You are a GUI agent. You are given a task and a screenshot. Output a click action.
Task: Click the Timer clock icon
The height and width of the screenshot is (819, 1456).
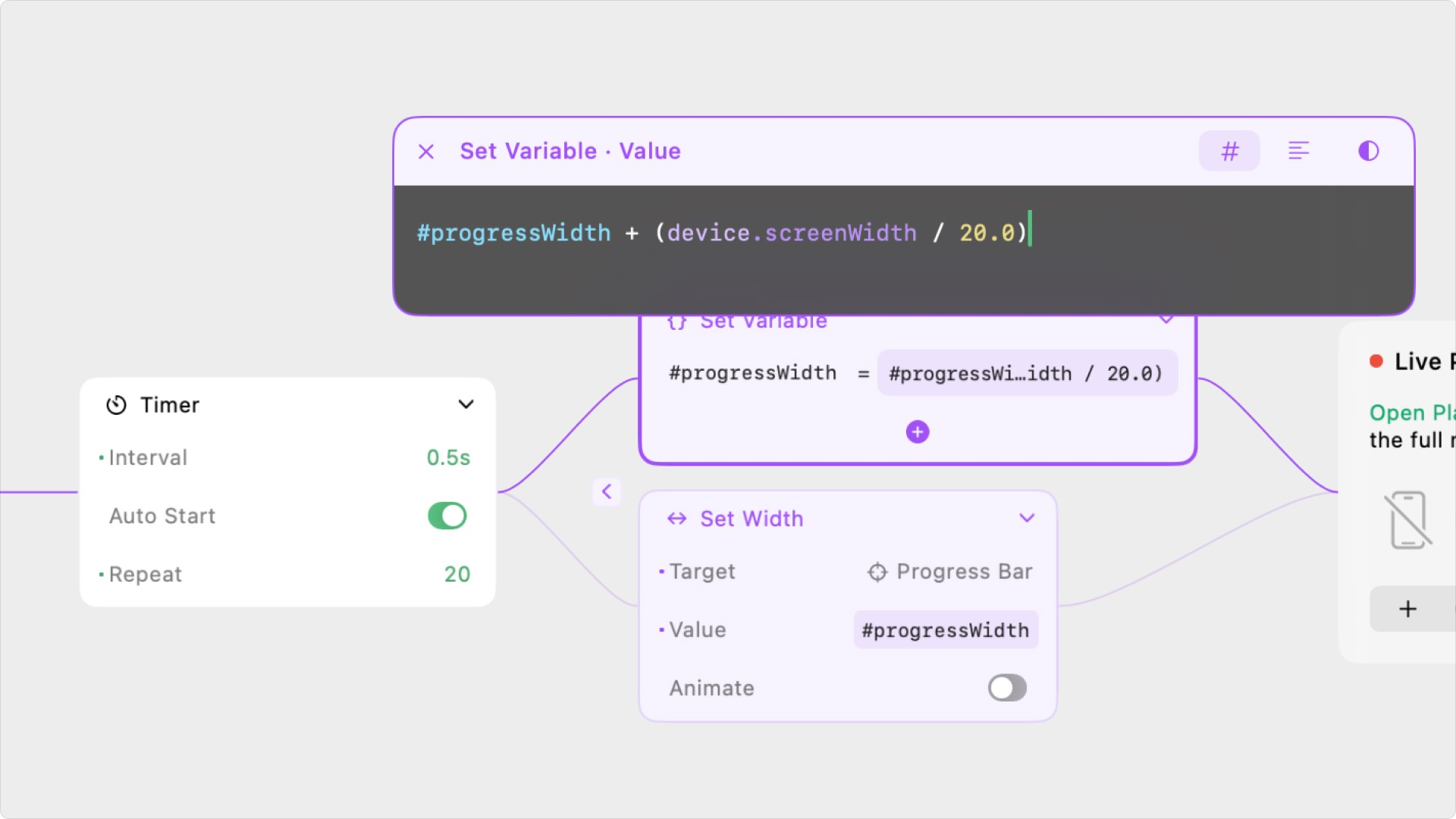point(116,405)
